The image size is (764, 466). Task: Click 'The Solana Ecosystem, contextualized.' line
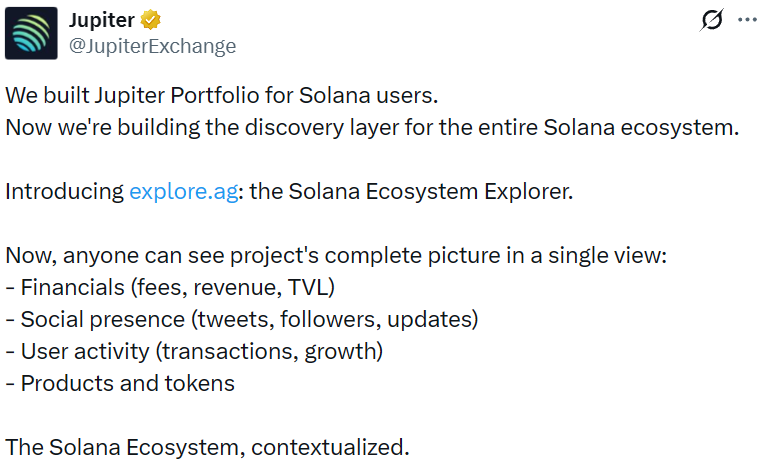click(x=207, y=447)
